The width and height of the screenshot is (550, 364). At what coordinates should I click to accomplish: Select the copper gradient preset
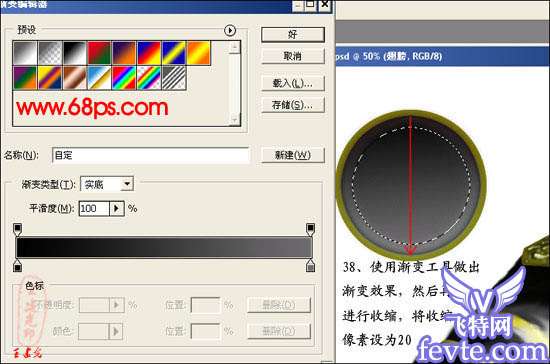tap(74, 78)
